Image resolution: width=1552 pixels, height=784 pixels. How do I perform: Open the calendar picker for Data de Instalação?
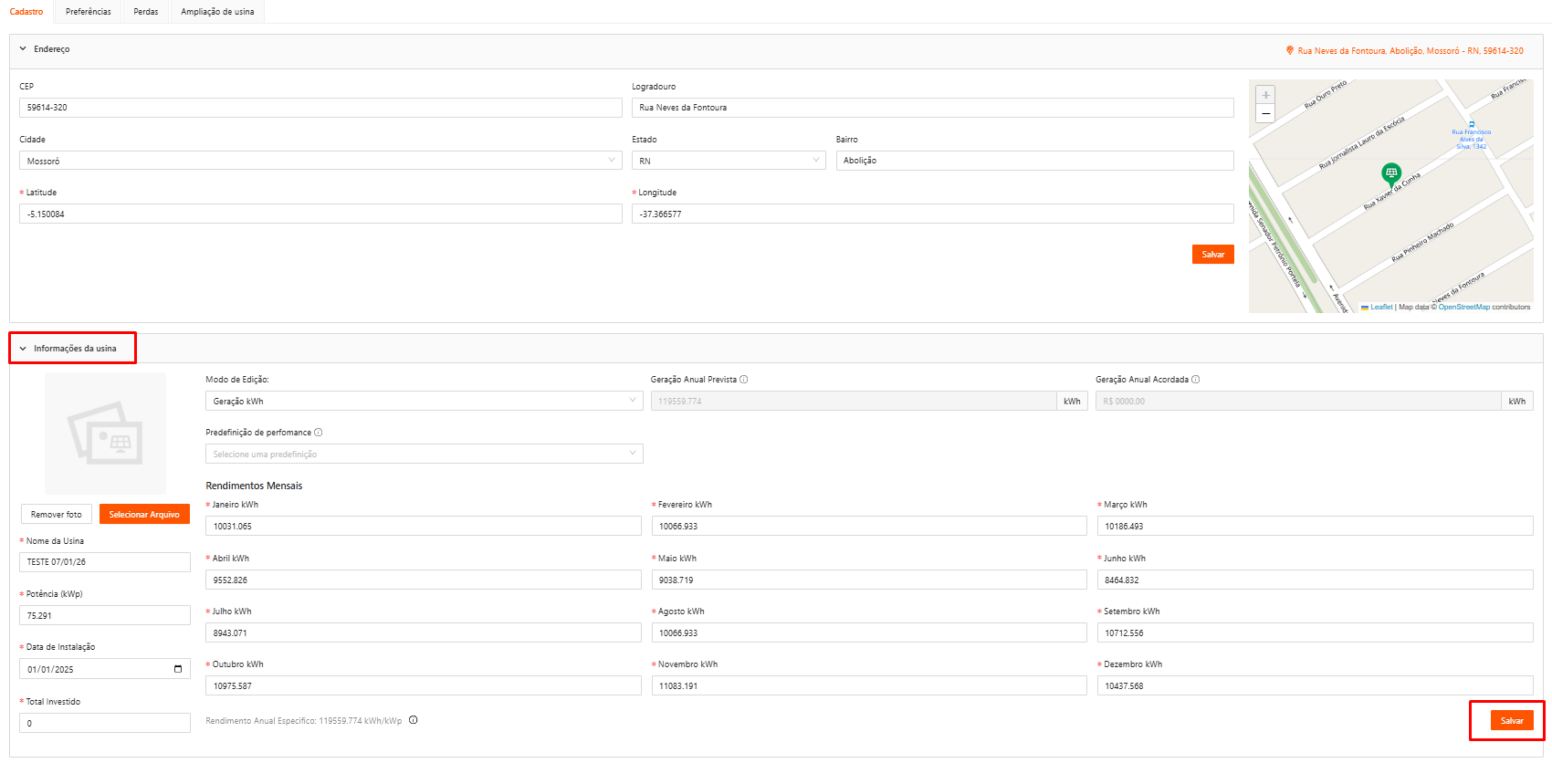click(178, 669)
